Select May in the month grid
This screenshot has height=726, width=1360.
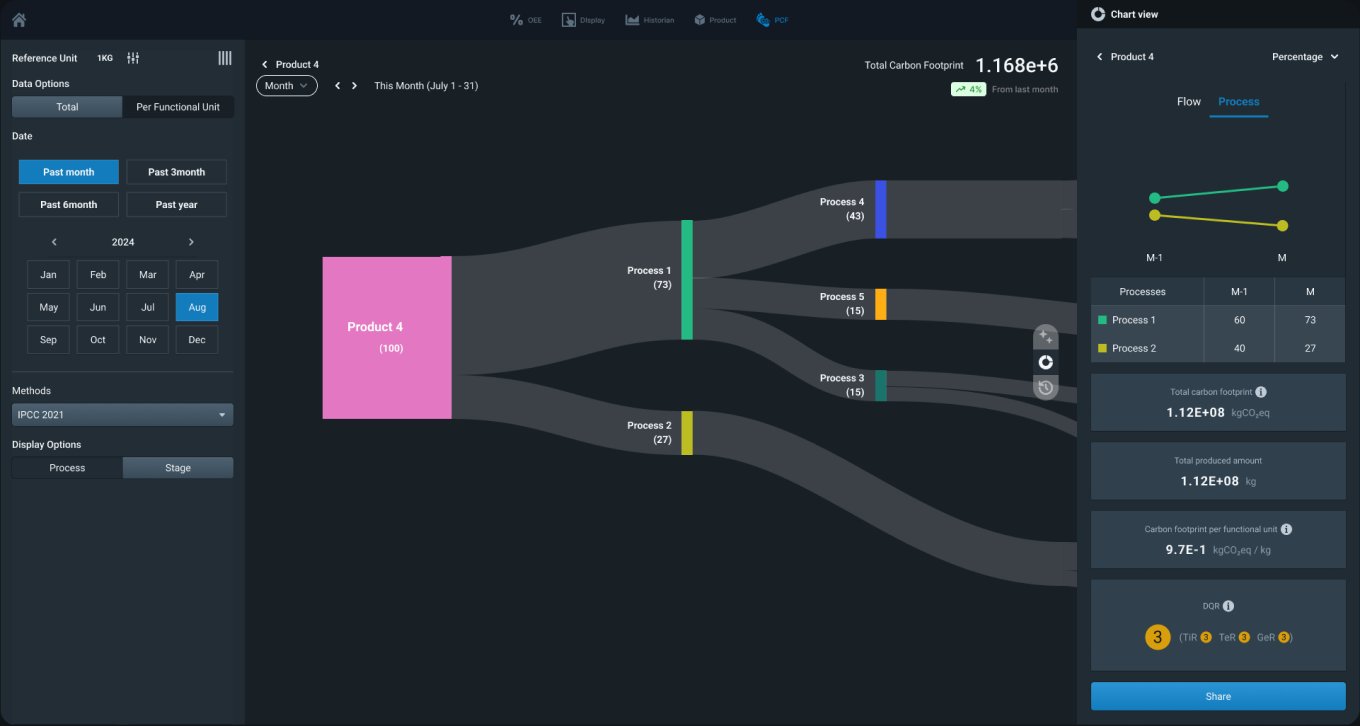click(x=48, y=307)
